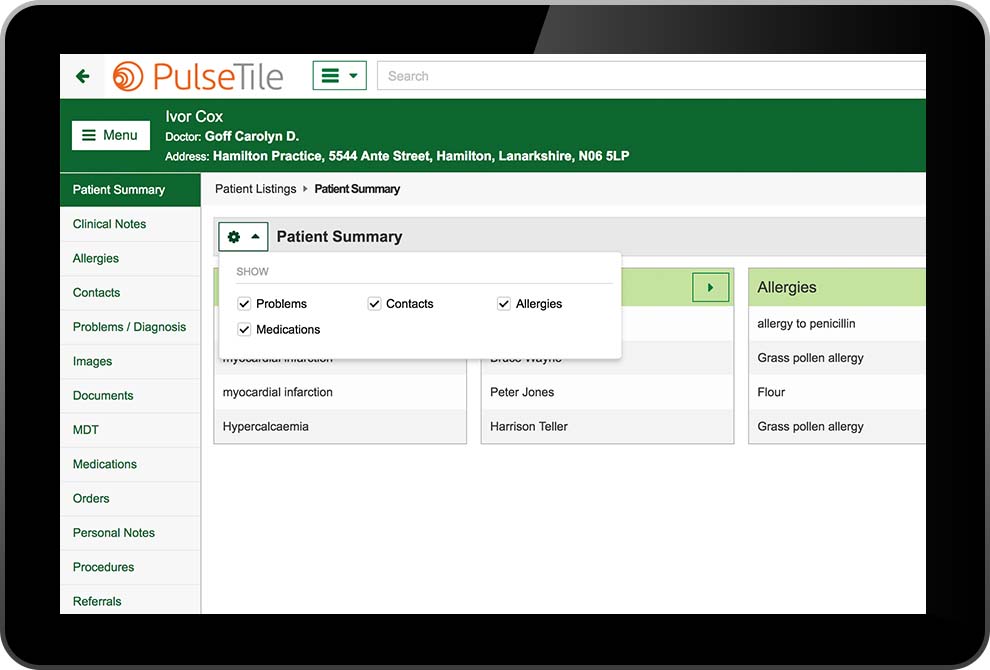Image resolution: width=990 pixels, height=670 pixels.
Task: Open Clinical Notes in sidebar
Action: click(x=109, y=224)
